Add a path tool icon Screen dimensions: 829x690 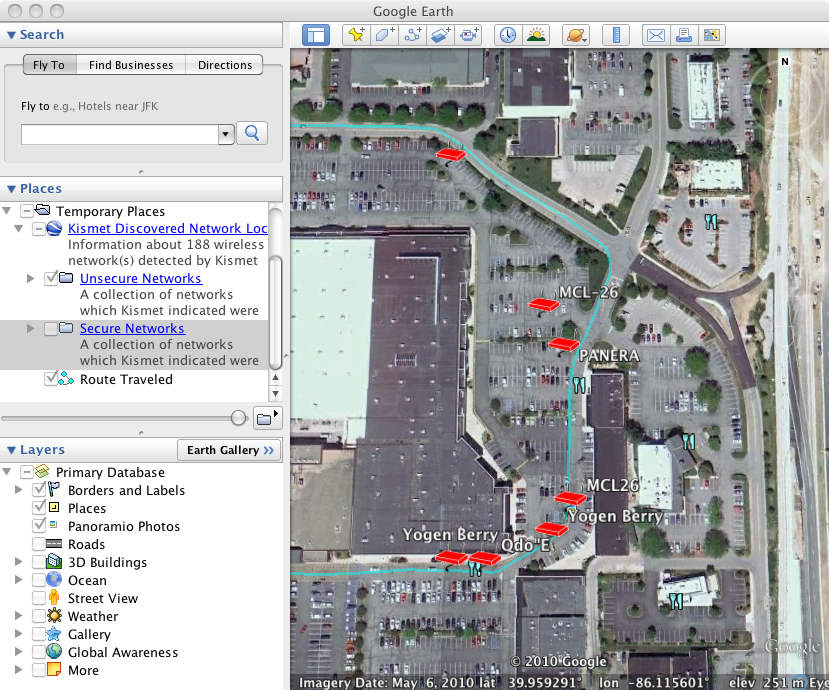[412, 35]
